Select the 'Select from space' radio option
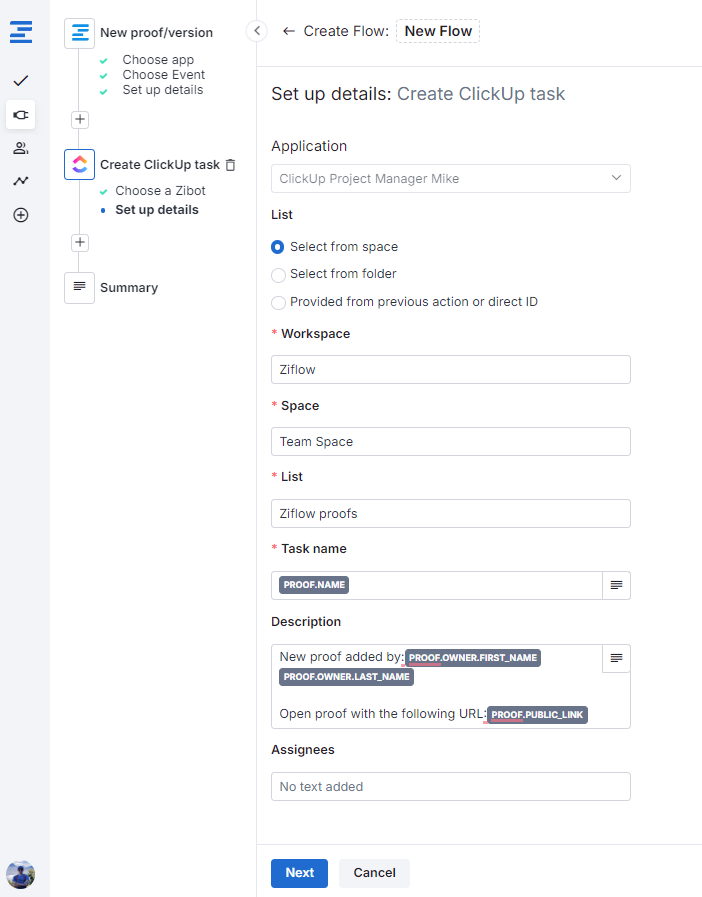Screen dimensions: 702x897 (x=278, y=247)
